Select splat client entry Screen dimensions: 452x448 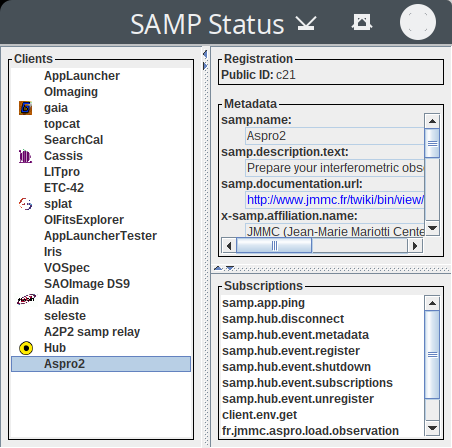(101, 204)
